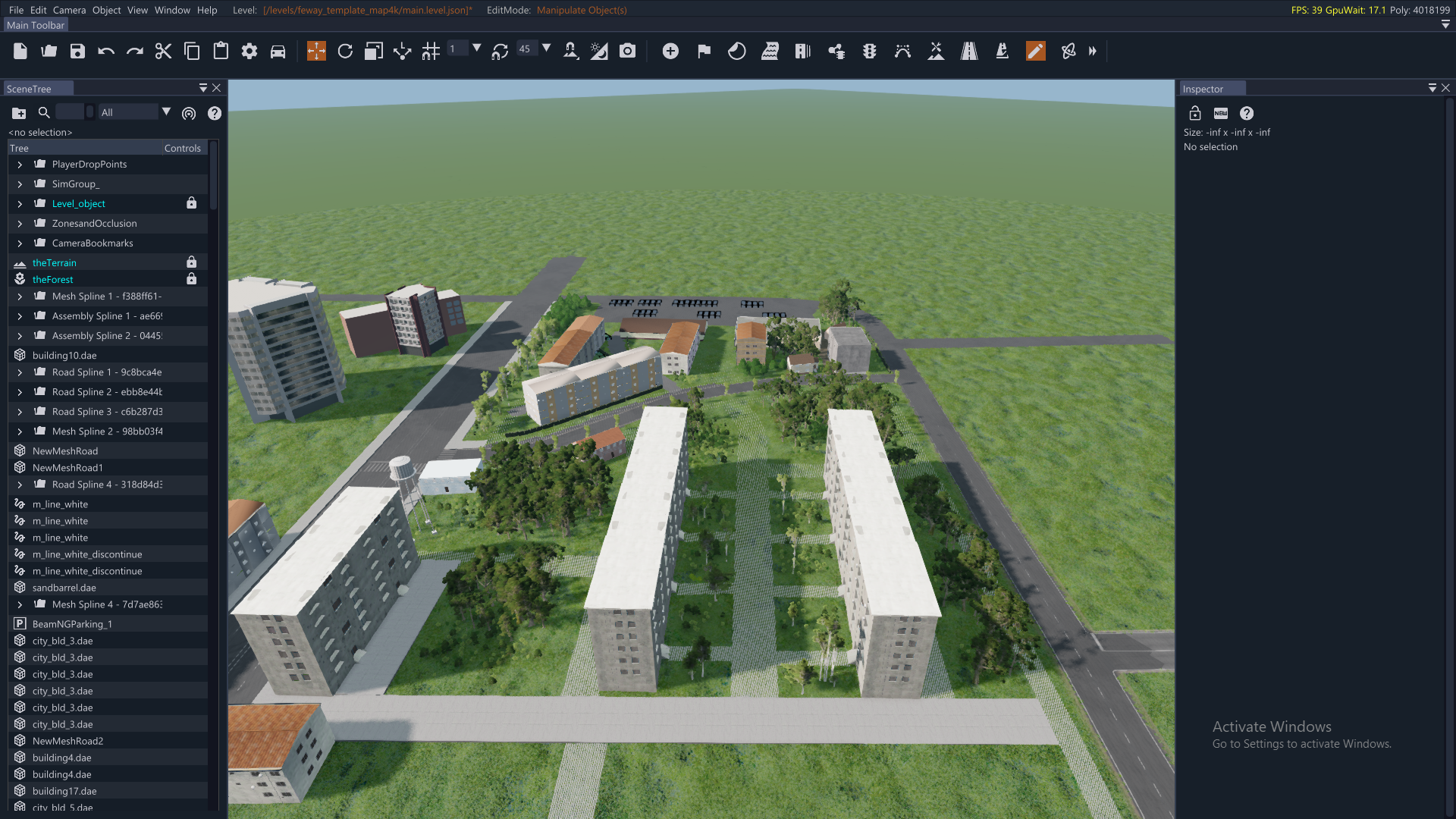Unlock the theTerrain lock icon

(191, 262)
